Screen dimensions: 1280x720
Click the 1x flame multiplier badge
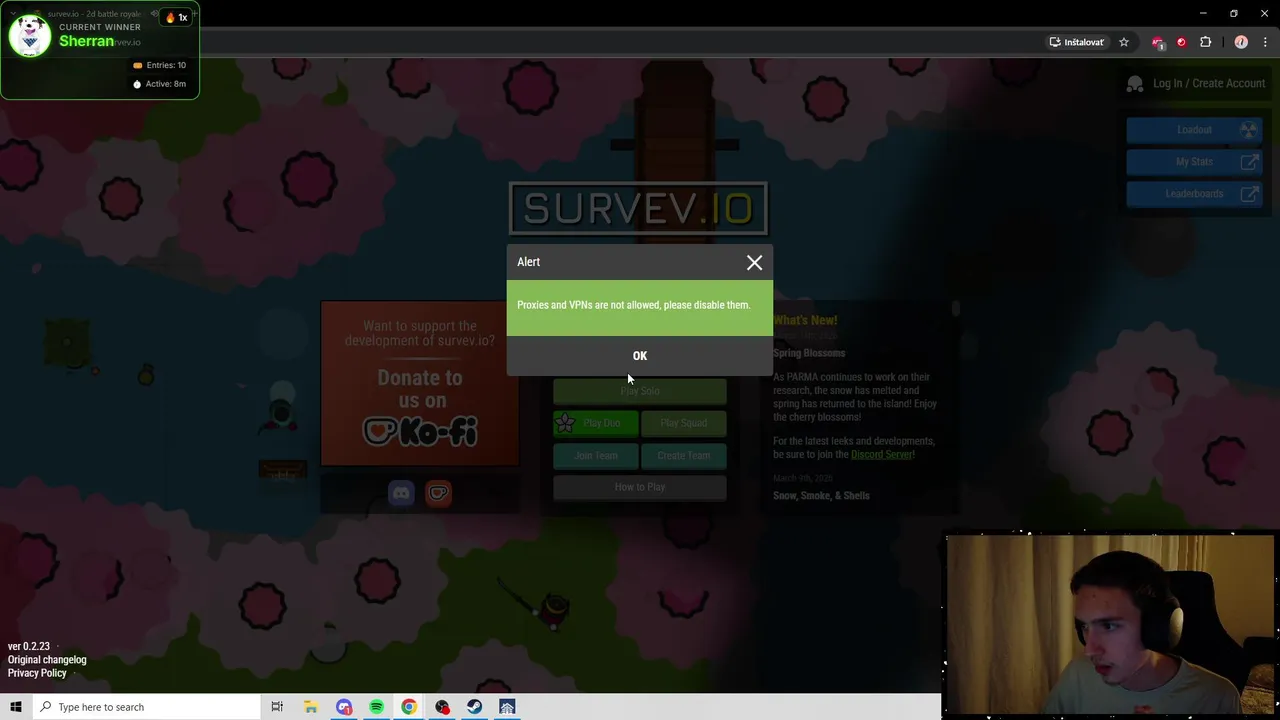pos(177,17)
